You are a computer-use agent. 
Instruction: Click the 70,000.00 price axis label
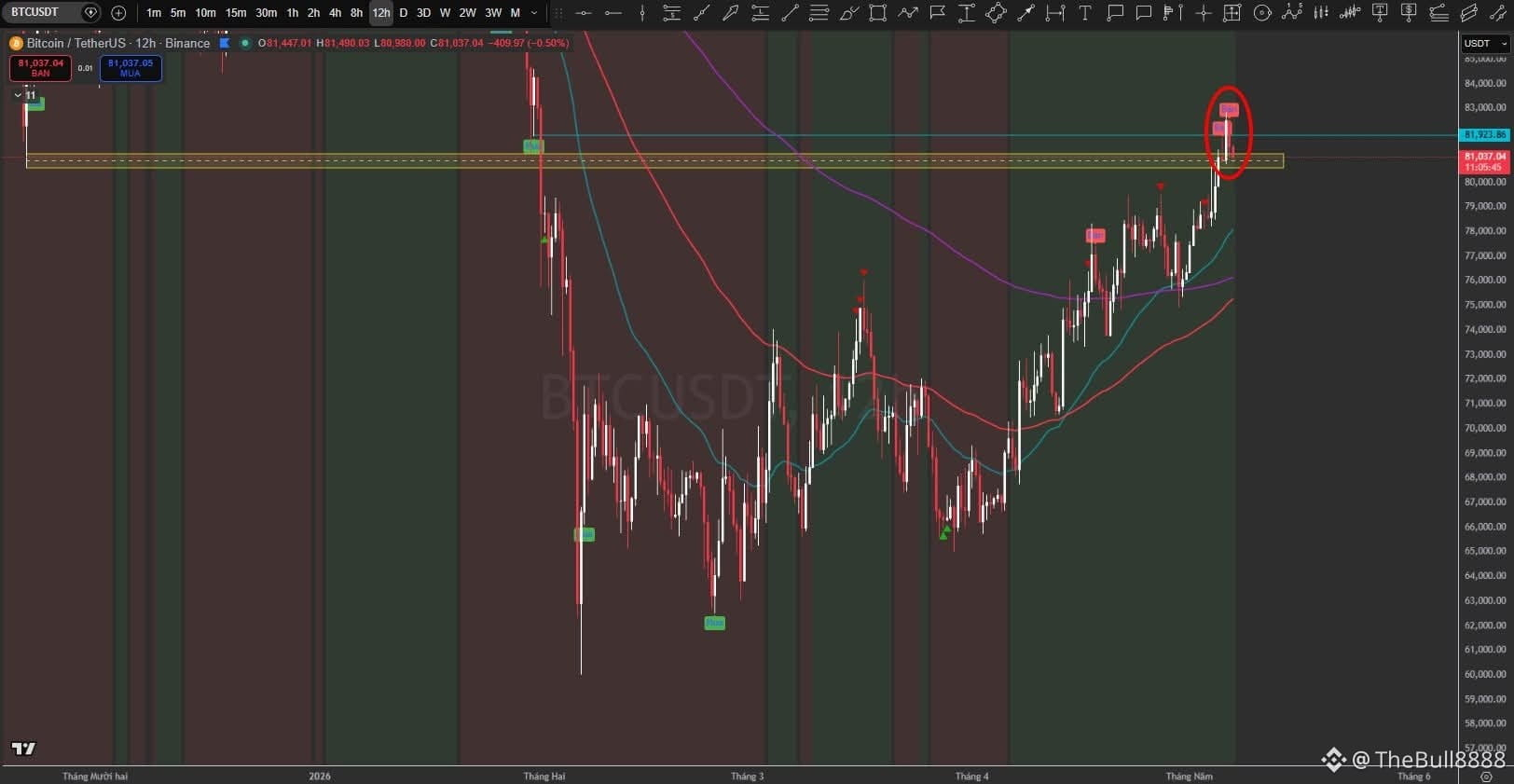point(1485,428)
